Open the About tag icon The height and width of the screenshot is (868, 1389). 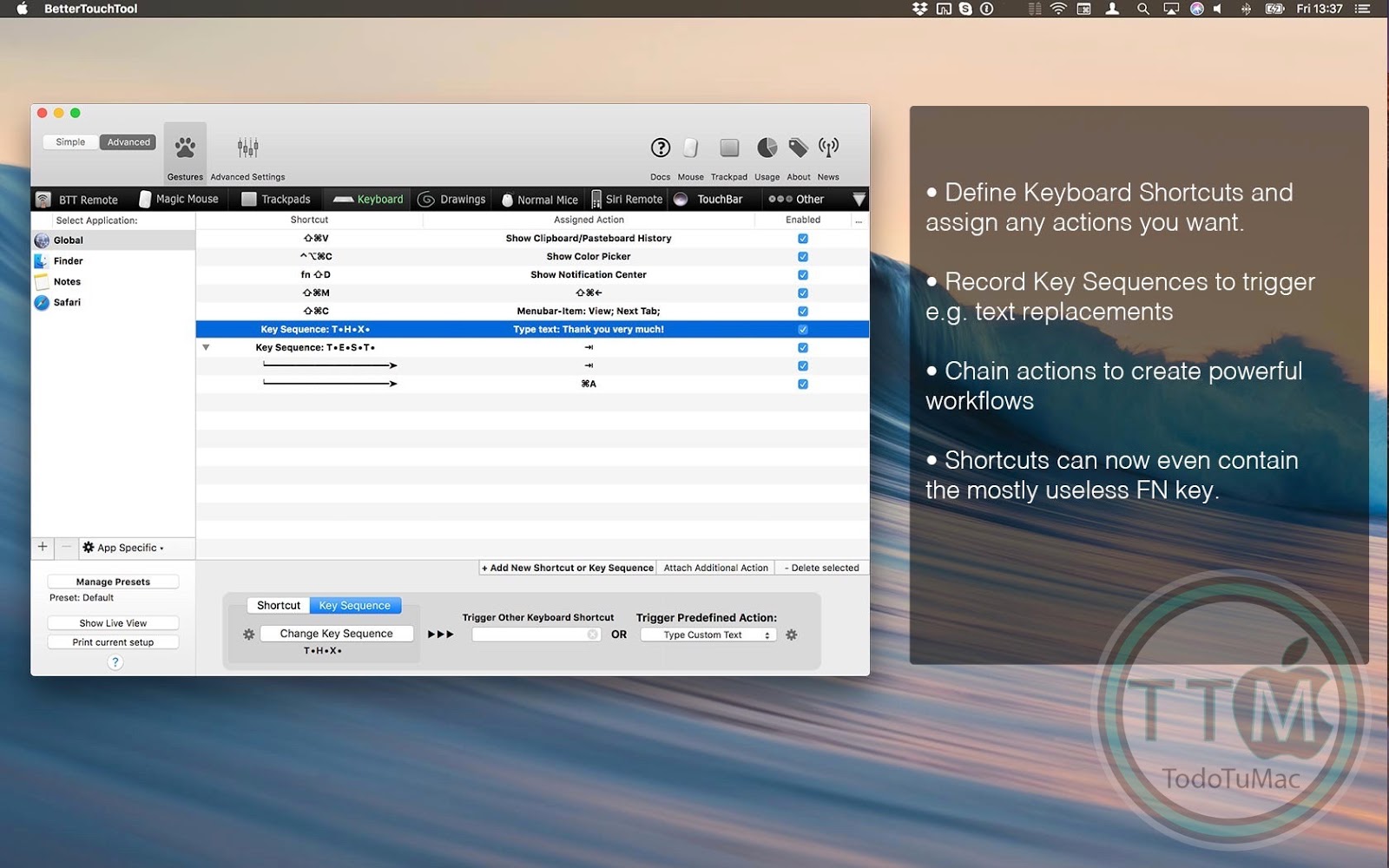(799, 148)
